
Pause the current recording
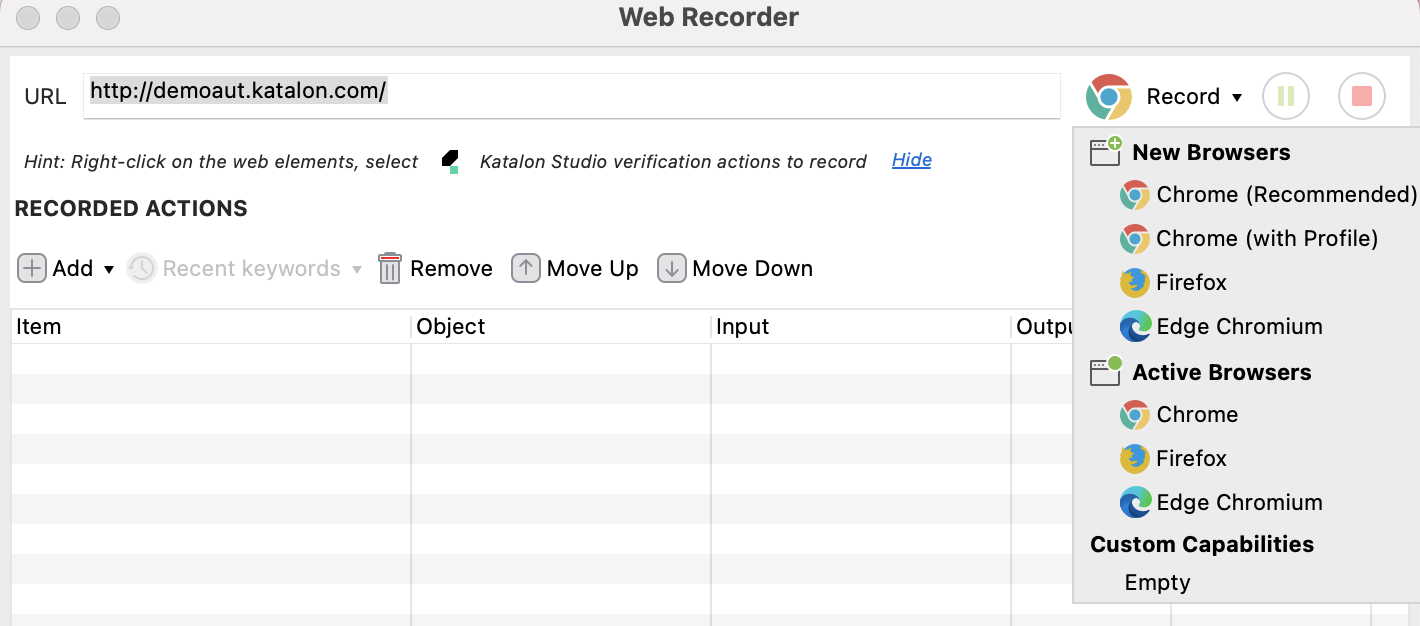pyautogui.click(x=1286, y=96)
